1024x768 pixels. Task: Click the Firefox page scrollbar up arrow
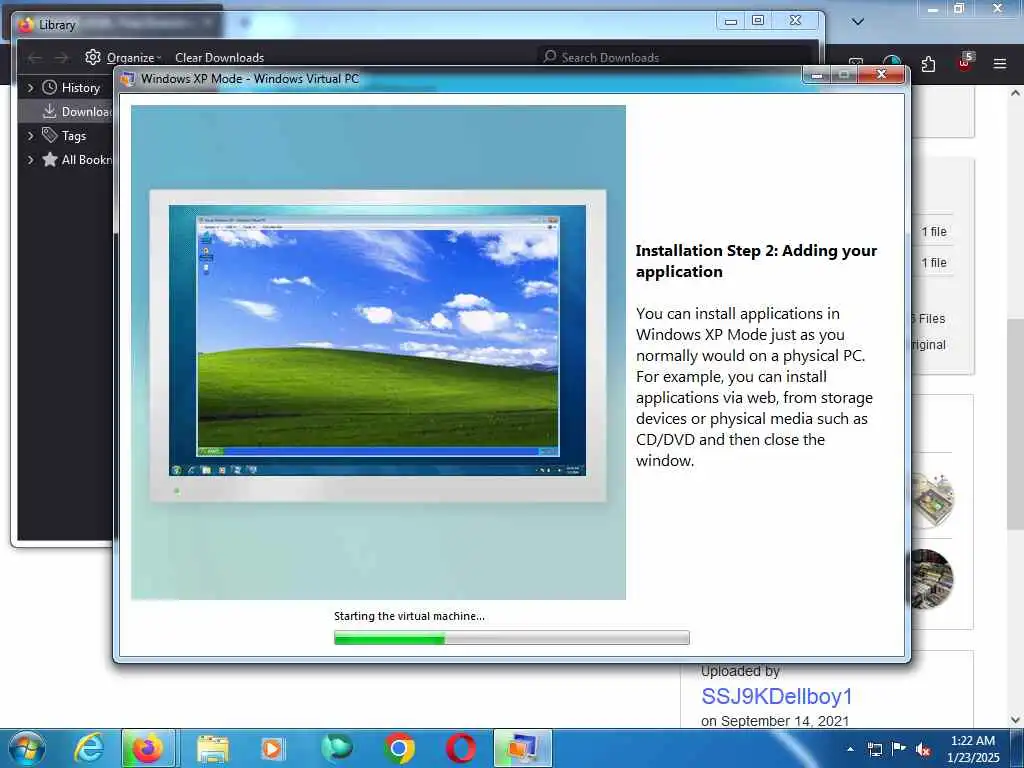pyautogui.click(x=1015, y=93)
